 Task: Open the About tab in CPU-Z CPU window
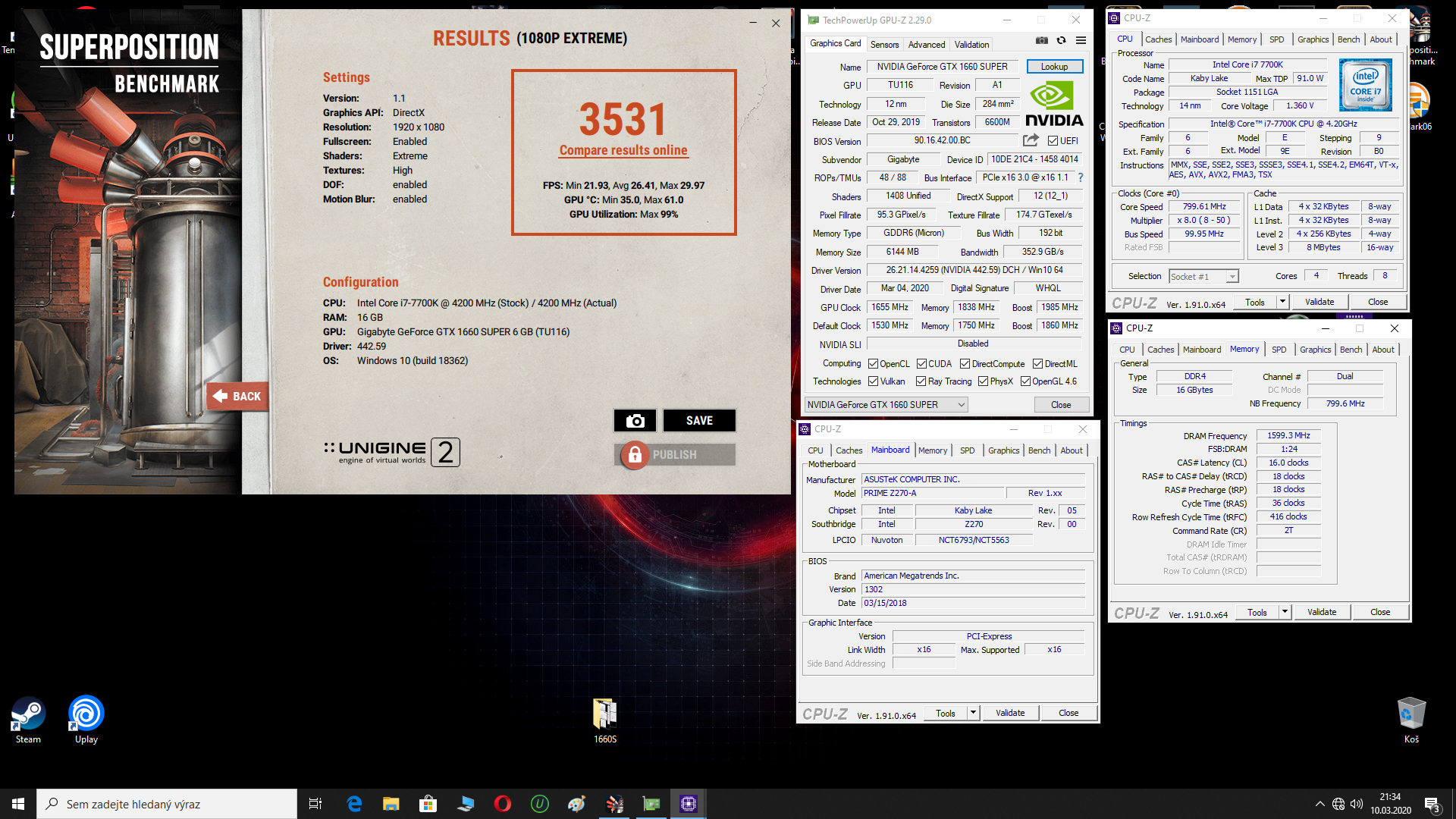(x=1380, y=39)
